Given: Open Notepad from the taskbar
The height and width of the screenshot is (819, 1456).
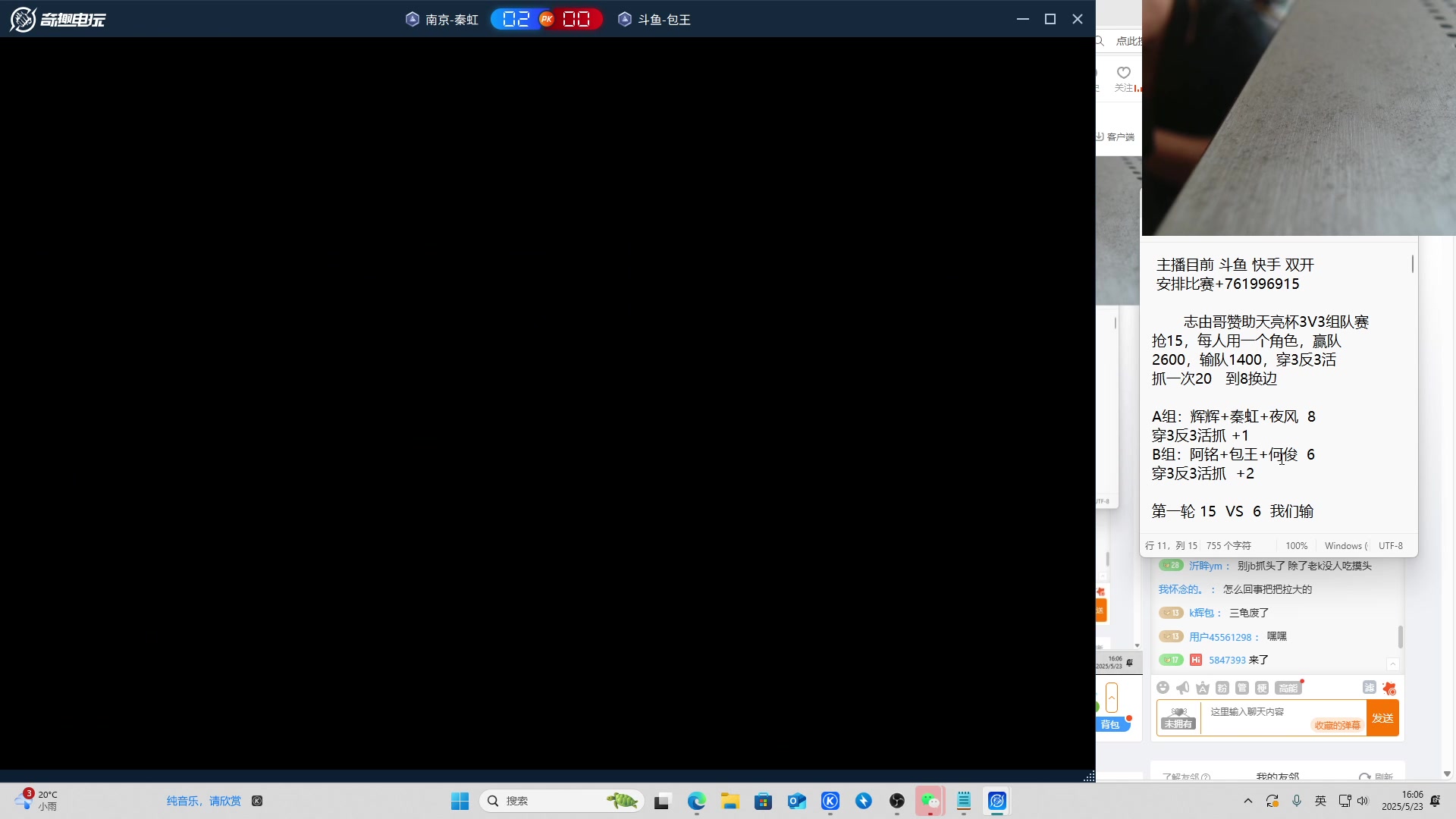Looking at the screenshot, I should pyautogui.click(x=964, y=801).
